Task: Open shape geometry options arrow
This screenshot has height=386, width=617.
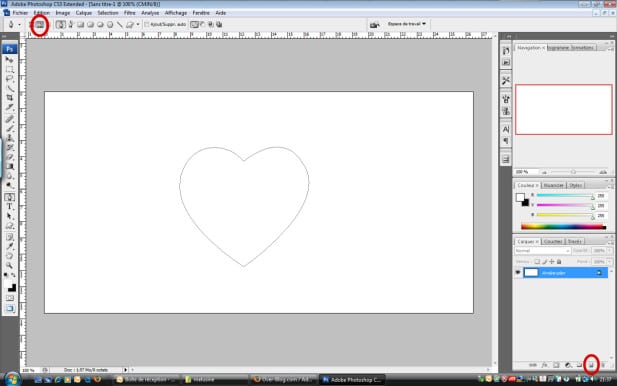Action: [x=138, y=24]
